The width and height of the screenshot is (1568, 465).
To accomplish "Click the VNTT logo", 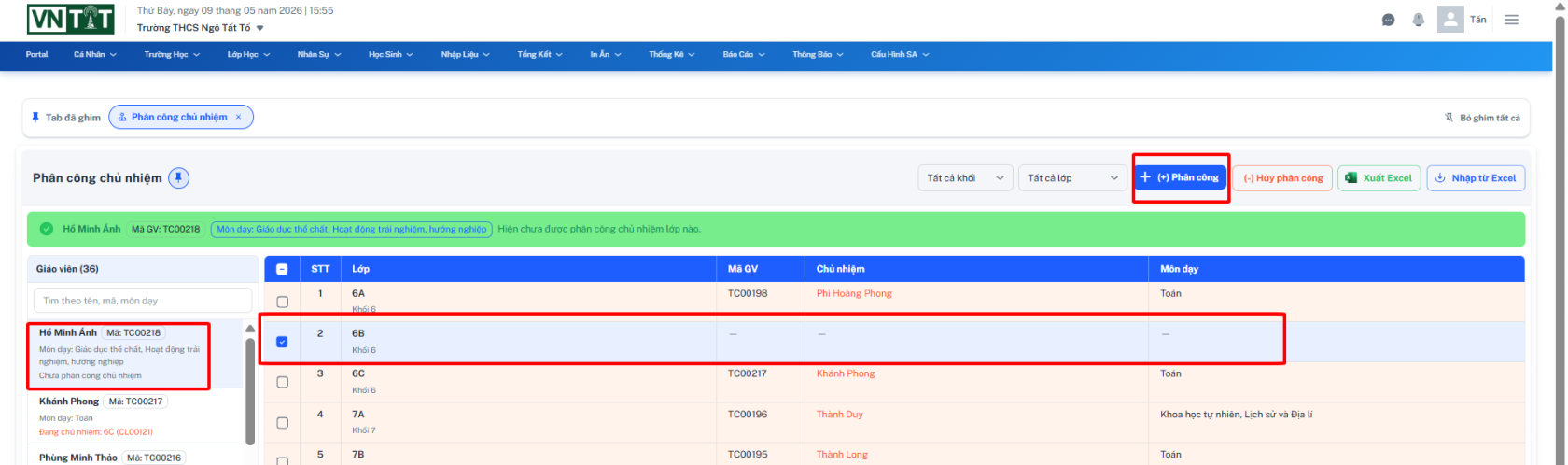I will pyautogui.click(x=71, y=19).
